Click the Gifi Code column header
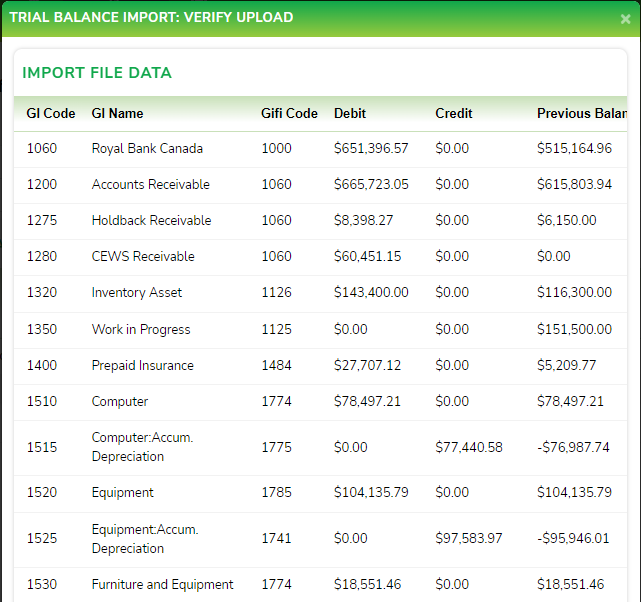This screenshot has height=602, width=641. pyautogui.click(x=289, y=113)
